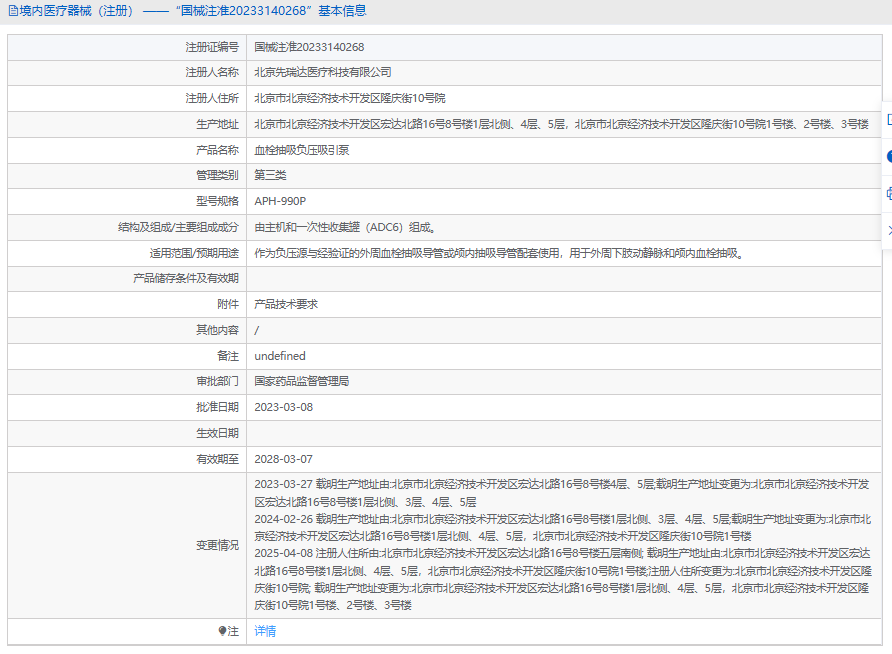Click the 产品技术要求 attachment text
This screenshot has width=892, height=654.
click(286, 304)
